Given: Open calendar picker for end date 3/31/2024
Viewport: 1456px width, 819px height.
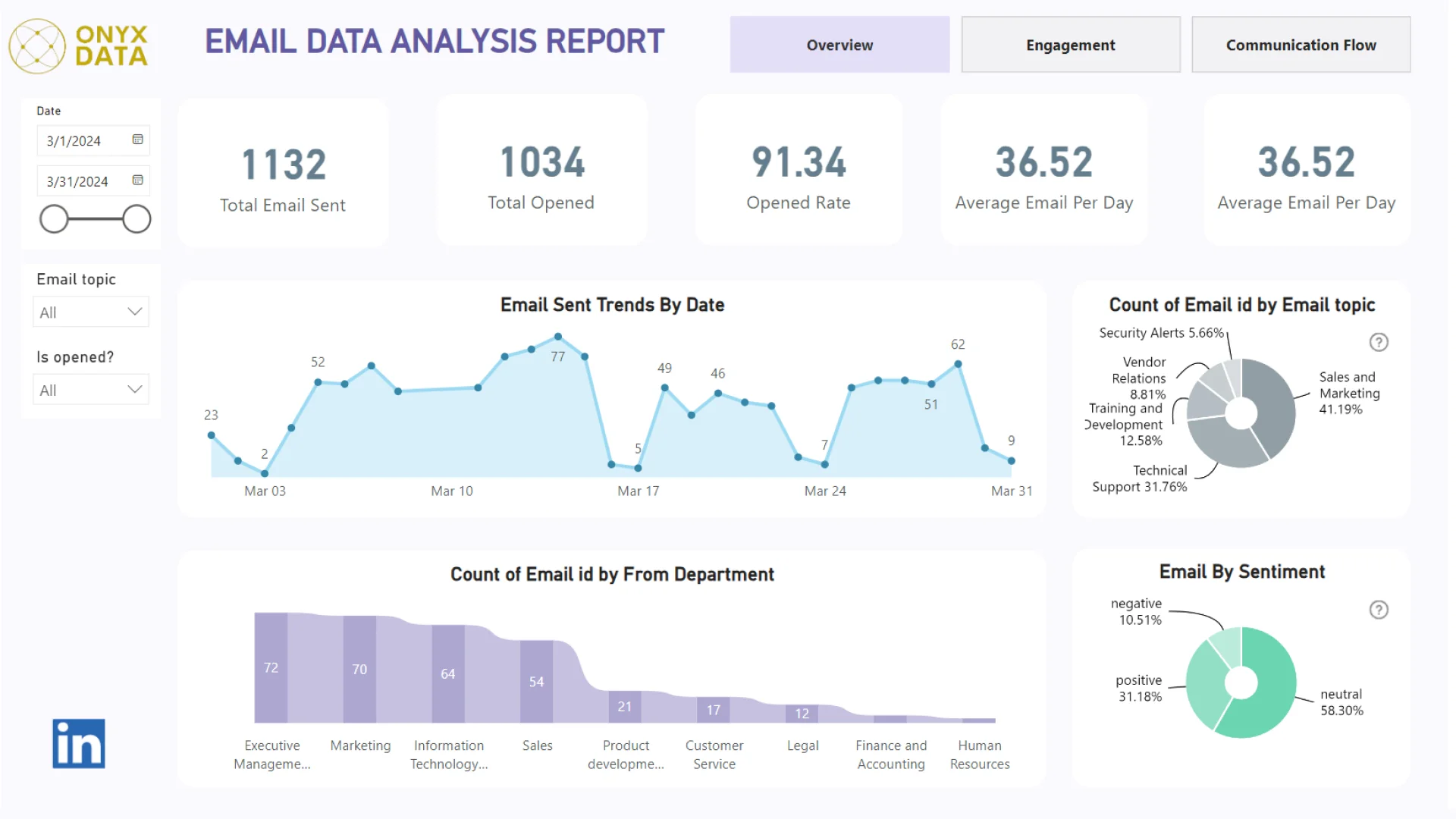Looking at the screenshot, I should click(x=137, y=180).
